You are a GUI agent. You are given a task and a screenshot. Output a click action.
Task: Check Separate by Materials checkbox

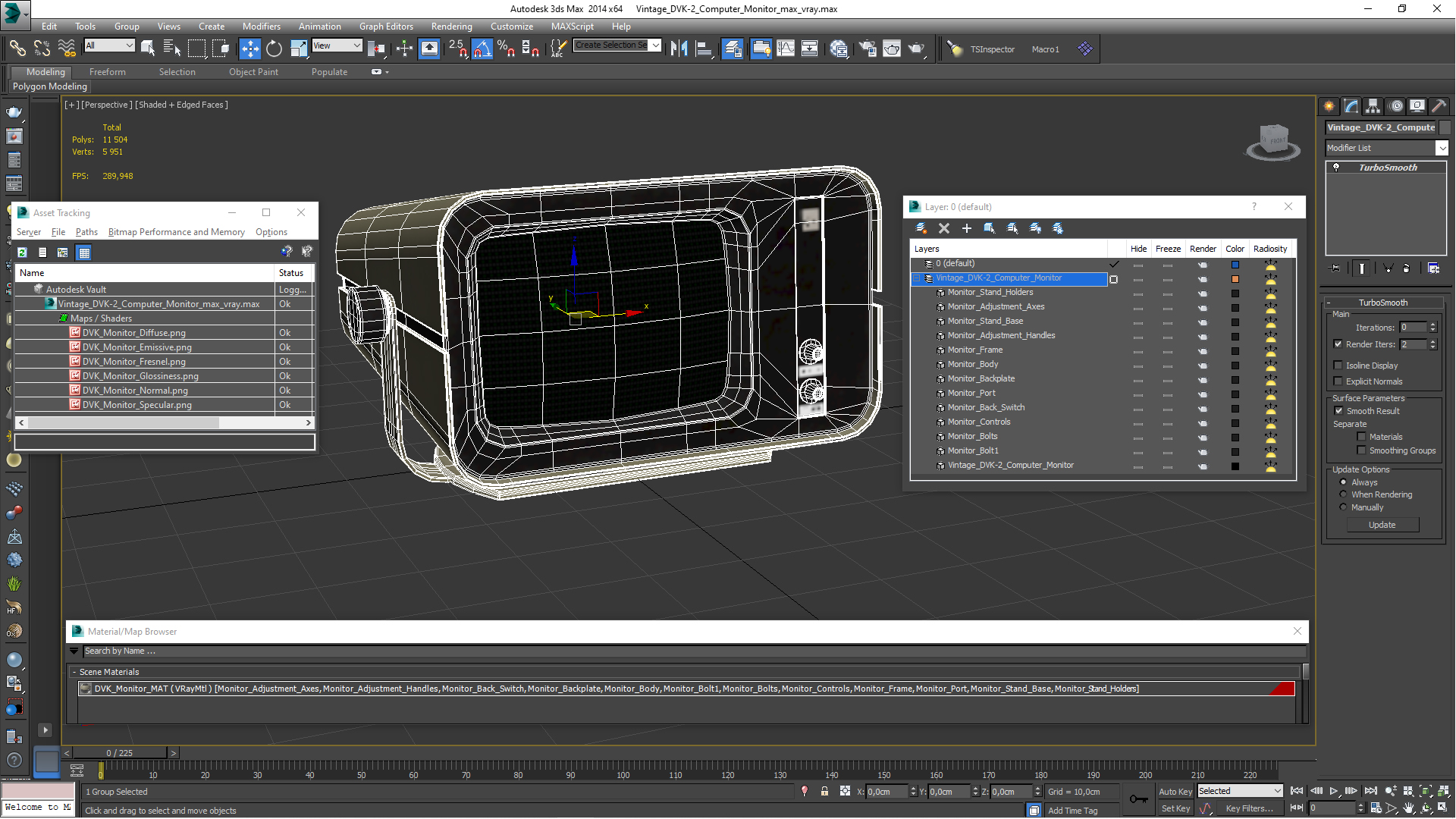click(1362, 437)
